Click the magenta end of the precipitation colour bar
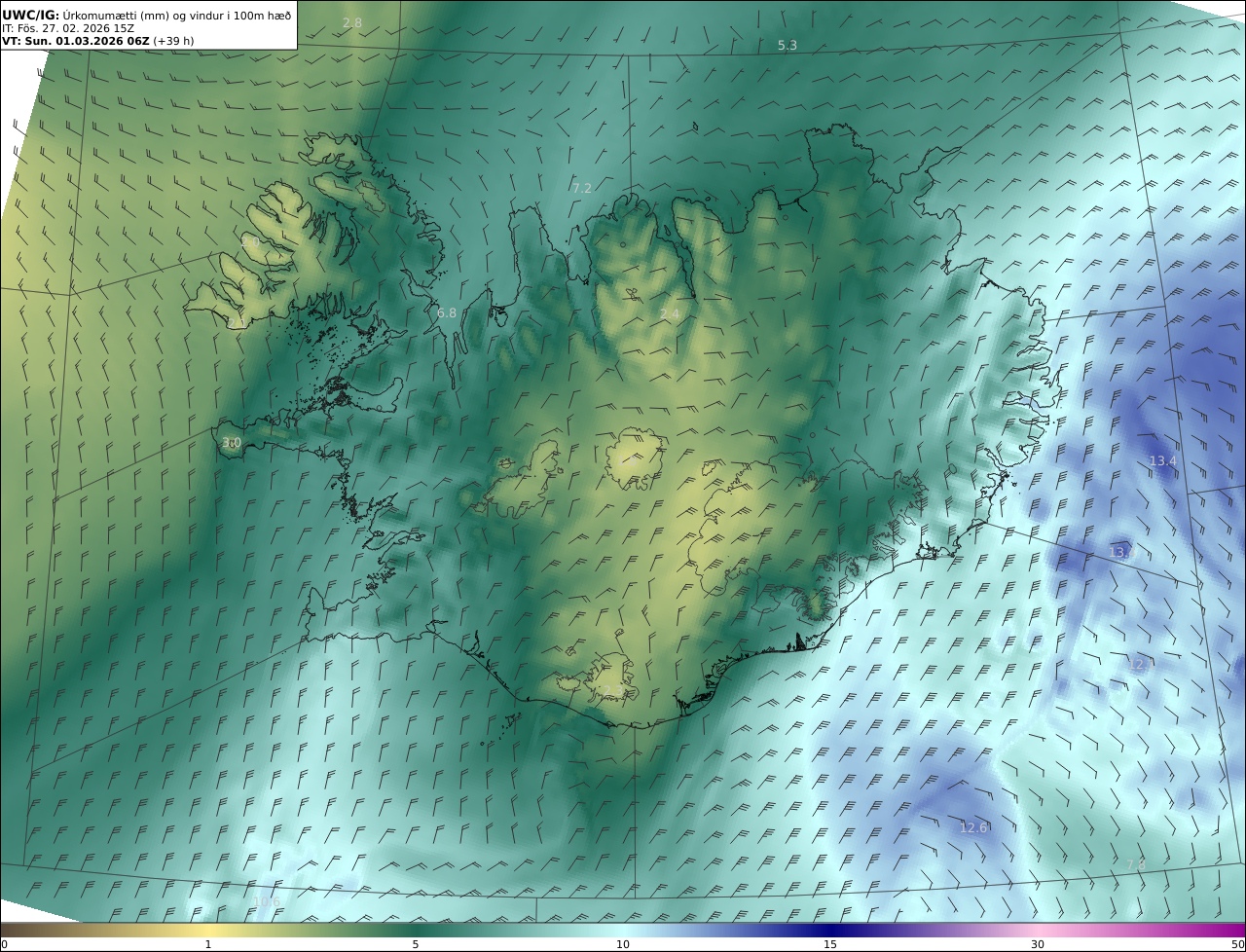Screen dimensions: 1246x952 [1227, 930]
